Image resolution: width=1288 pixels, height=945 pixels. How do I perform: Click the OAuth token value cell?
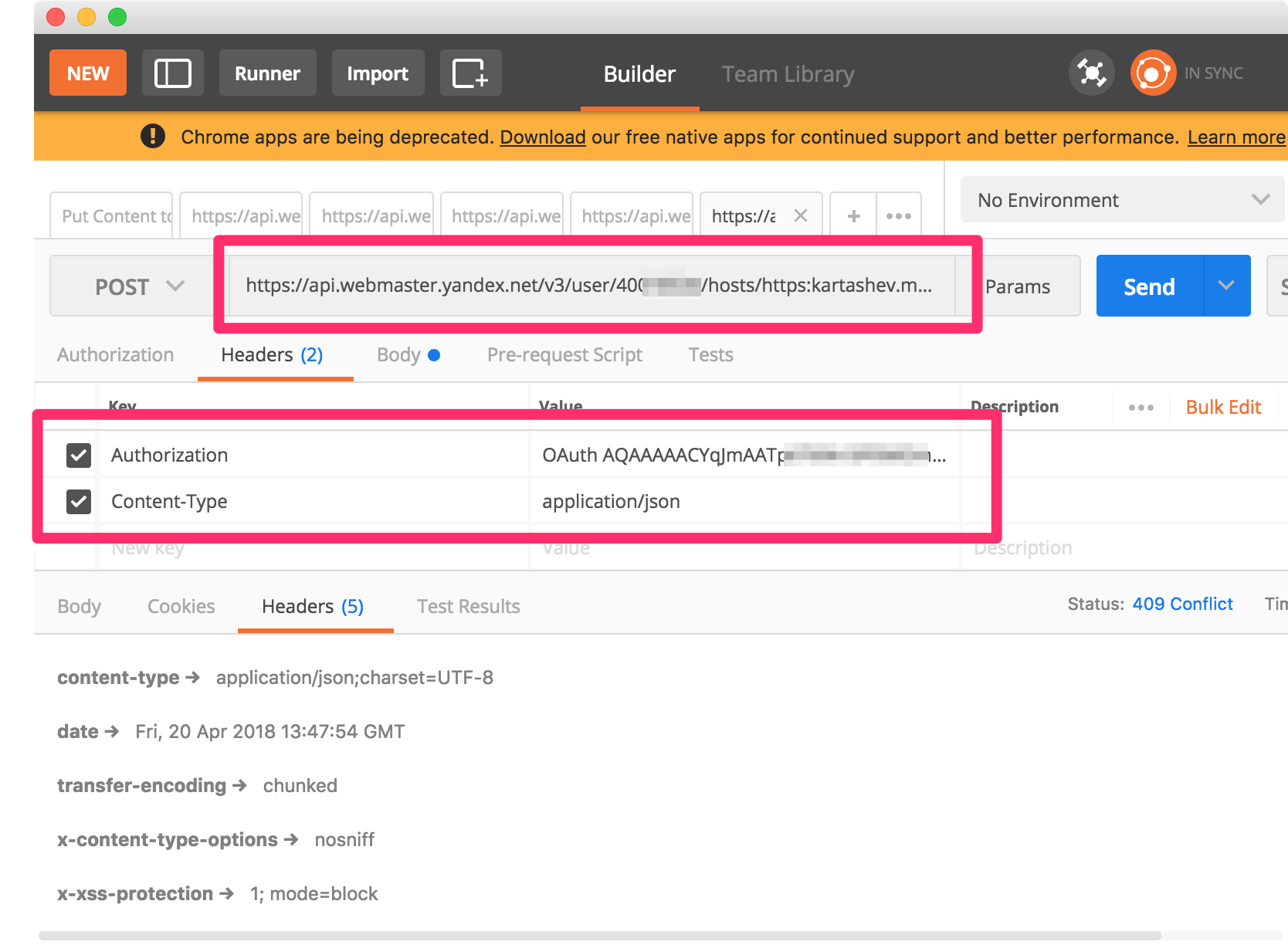pos(744,456)
